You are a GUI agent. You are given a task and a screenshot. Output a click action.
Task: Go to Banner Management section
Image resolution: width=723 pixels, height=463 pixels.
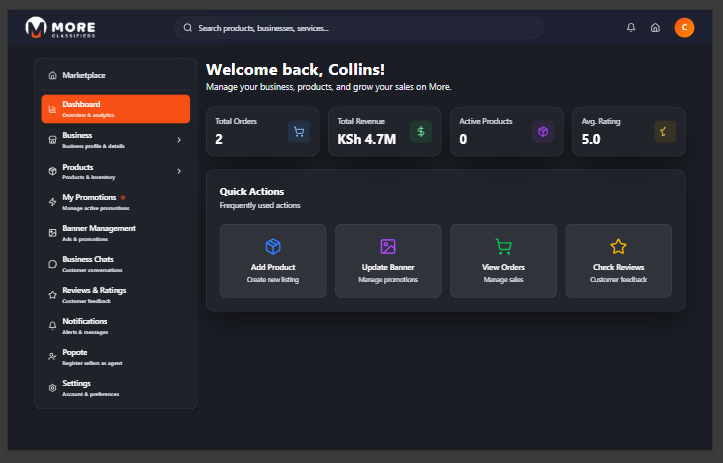pos(98,232)
